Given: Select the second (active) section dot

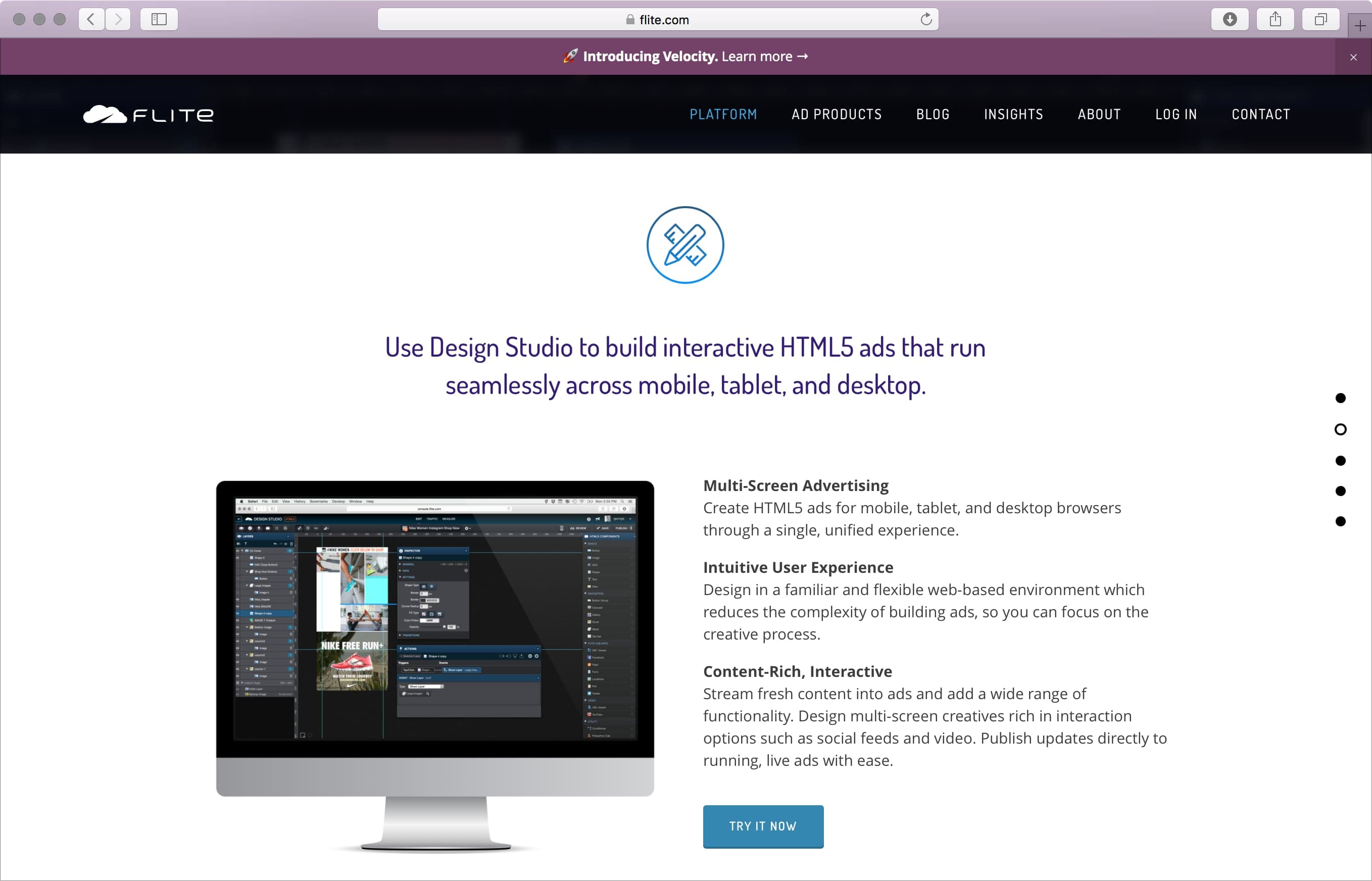Looking at the screenshot, I should [1340, 429].
